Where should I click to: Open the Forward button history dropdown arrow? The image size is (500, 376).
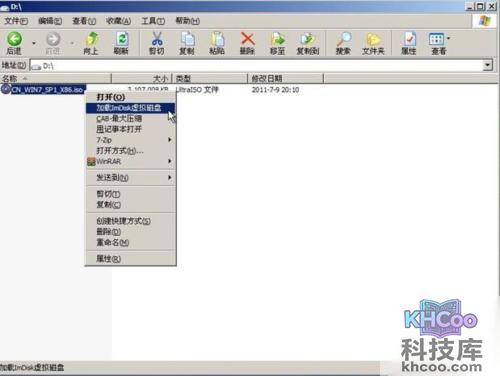[x=72, y=43]
